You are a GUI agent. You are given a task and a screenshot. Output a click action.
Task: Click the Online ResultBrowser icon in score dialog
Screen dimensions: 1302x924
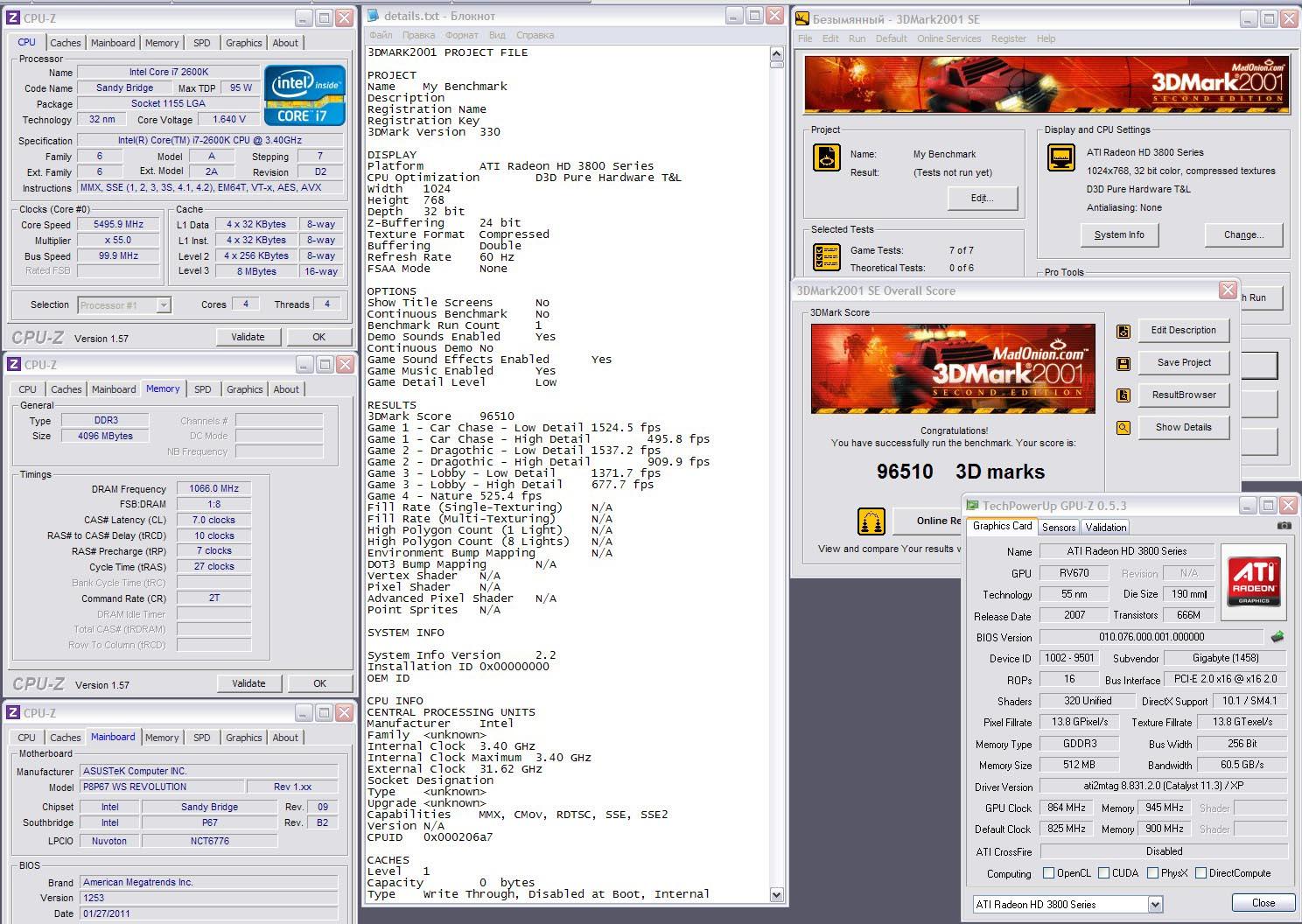[871, 521]
